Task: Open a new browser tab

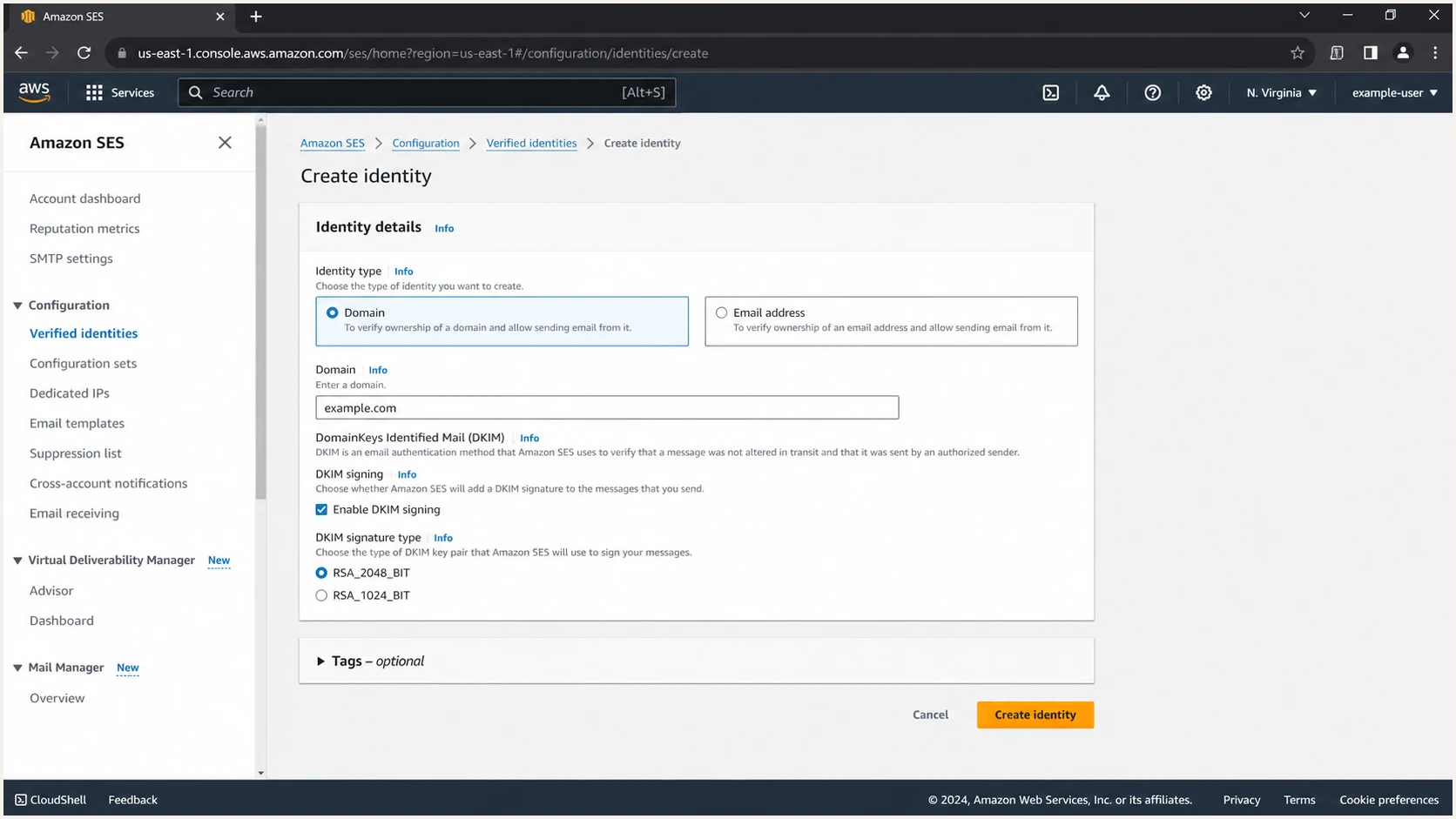Action: tap(256, 17)
